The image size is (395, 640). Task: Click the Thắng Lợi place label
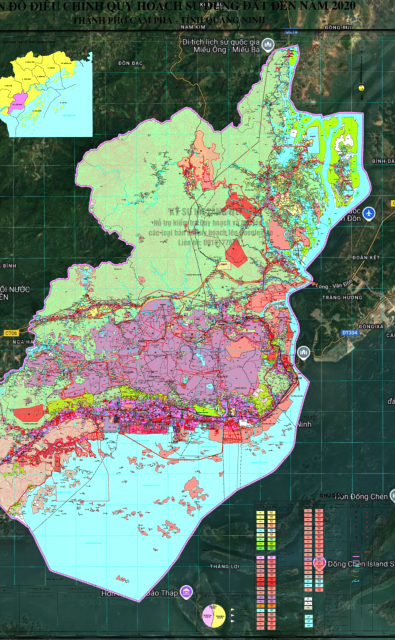[225, 567]
